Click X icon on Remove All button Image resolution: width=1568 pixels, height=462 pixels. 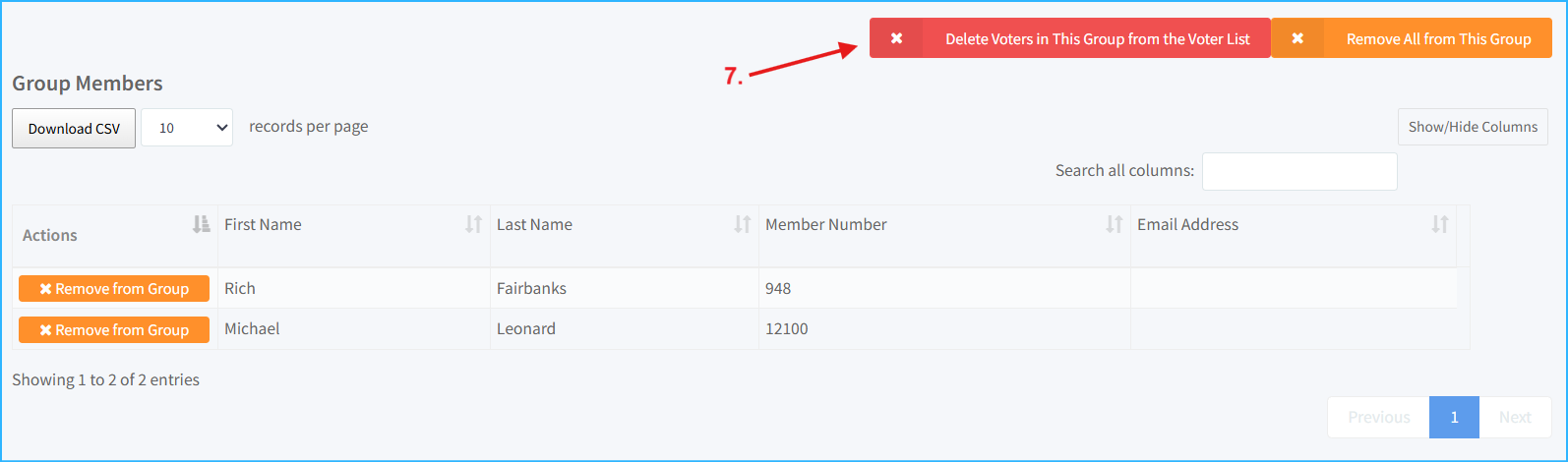[x=1297, y=38]
